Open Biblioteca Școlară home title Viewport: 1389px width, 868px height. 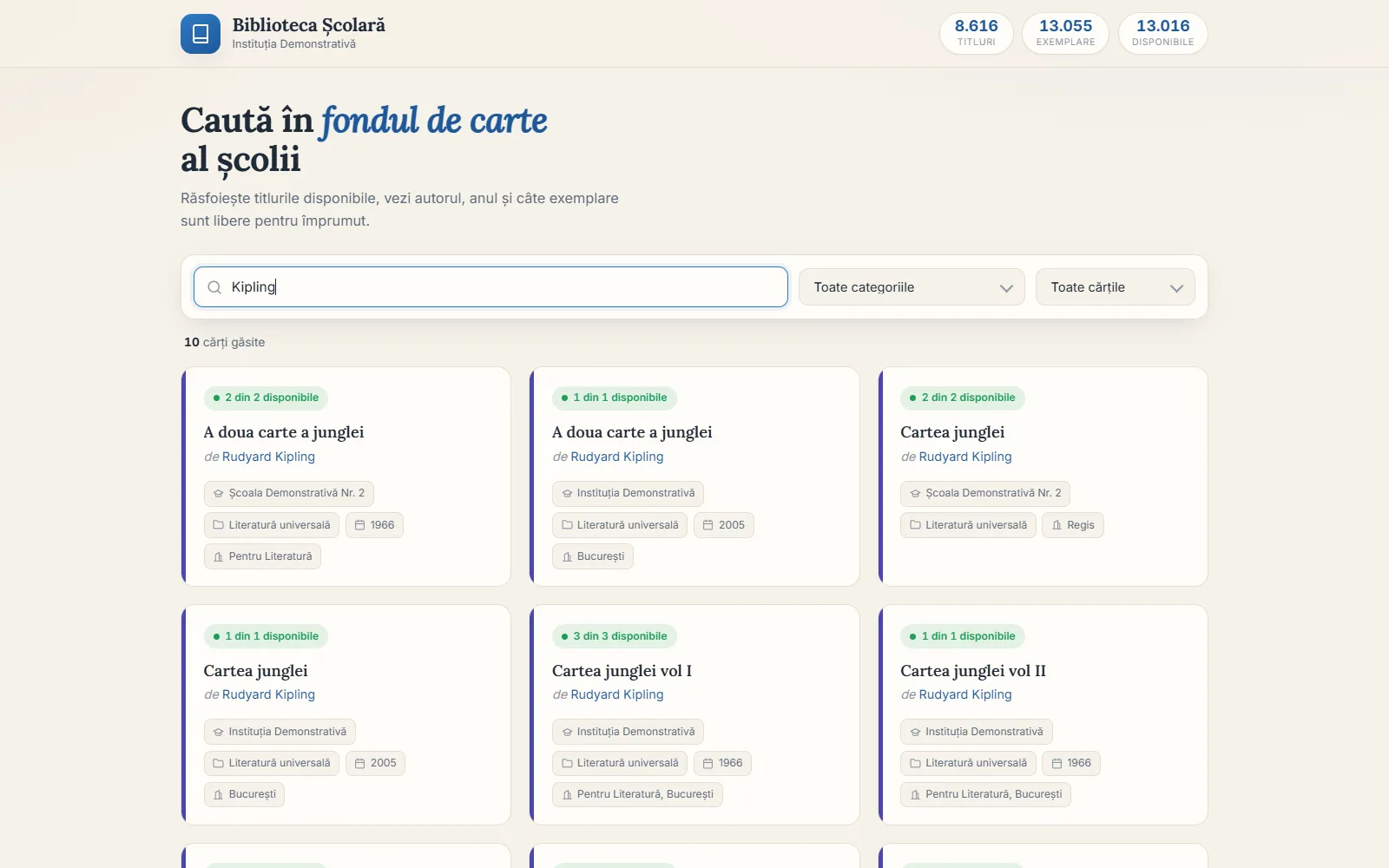(308, 25)
